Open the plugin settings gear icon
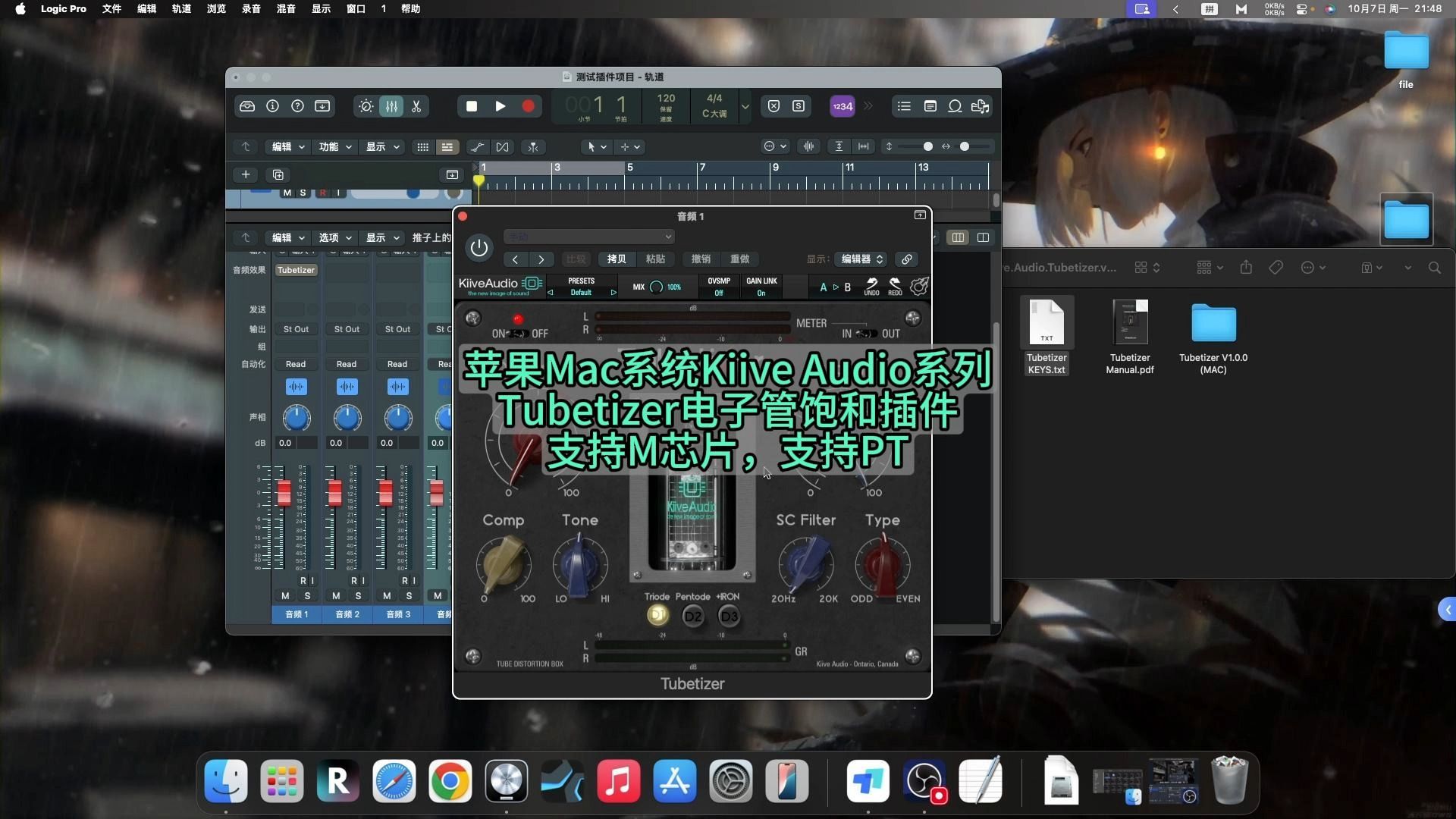Screen dimensions: 1456x819 click(x=919, y=287)
